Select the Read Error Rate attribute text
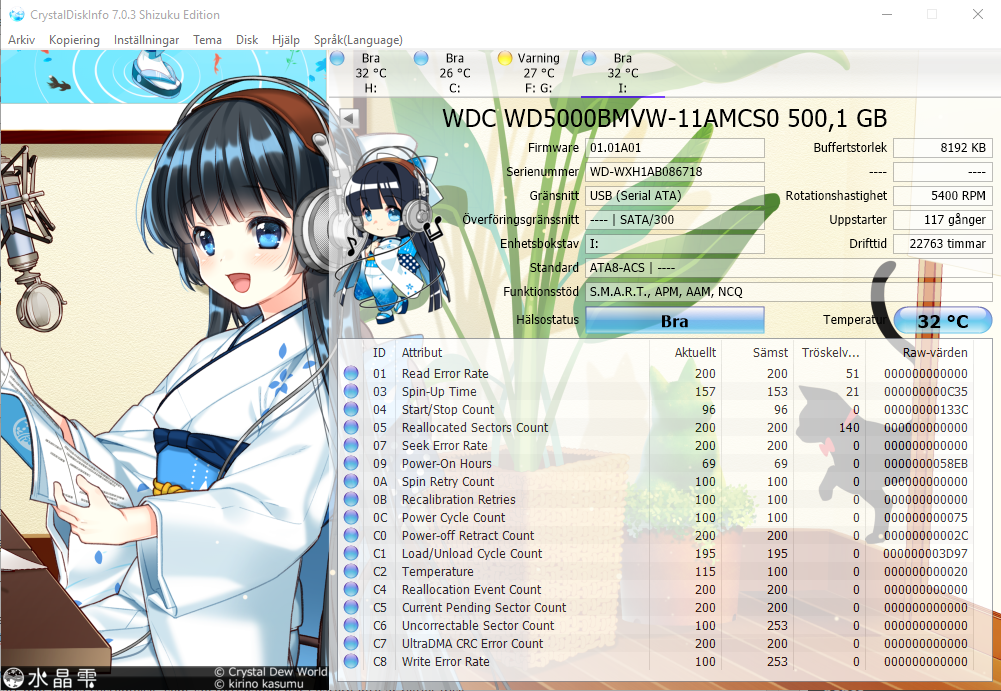1001x691 pixels. click(445, 374)
